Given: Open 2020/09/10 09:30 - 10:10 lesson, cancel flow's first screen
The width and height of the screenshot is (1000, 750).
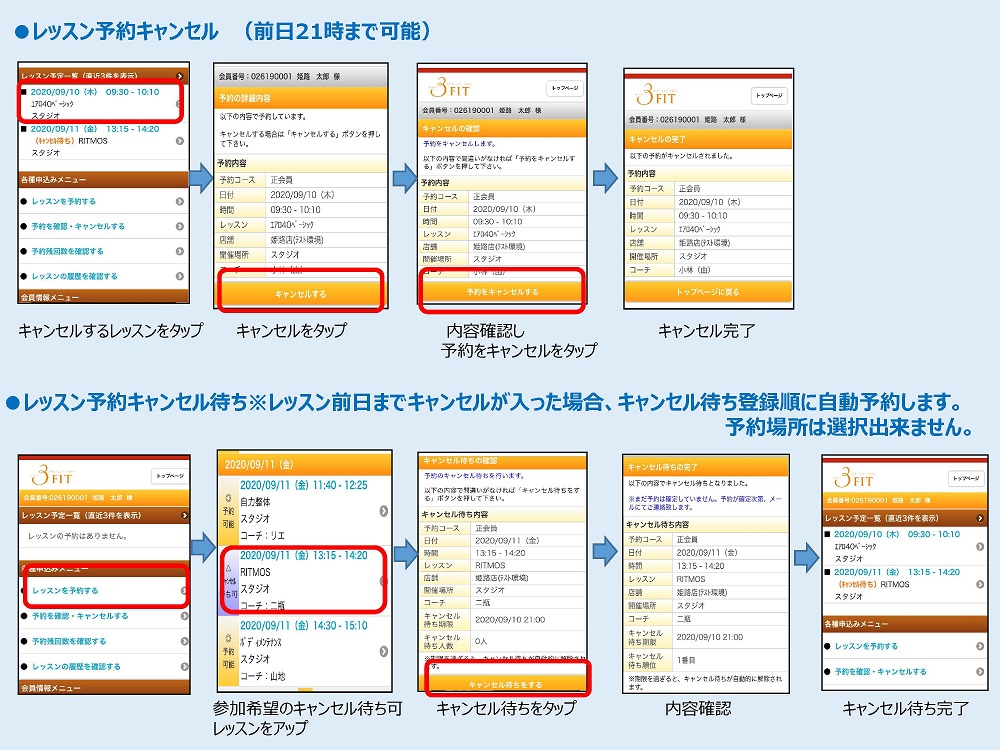Looking at the screenshot, I should (x=101, y=103).
